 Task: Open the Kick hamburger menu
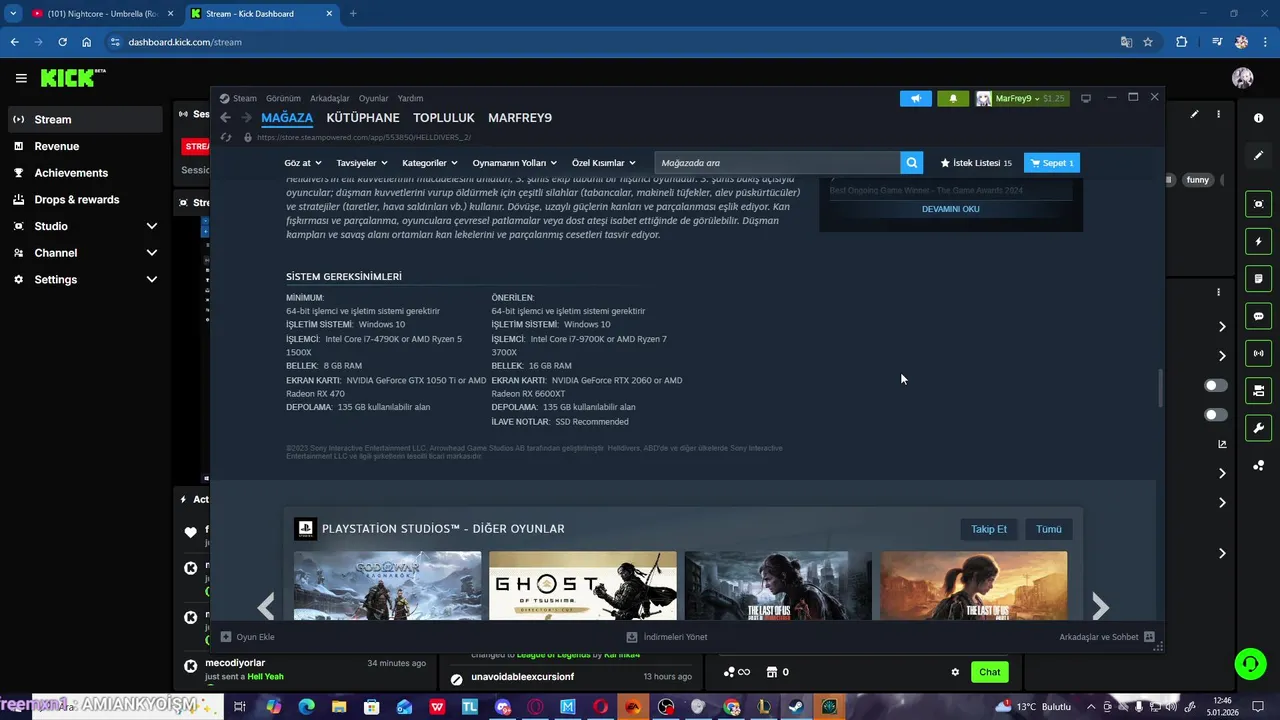click(x=21, y=78)
